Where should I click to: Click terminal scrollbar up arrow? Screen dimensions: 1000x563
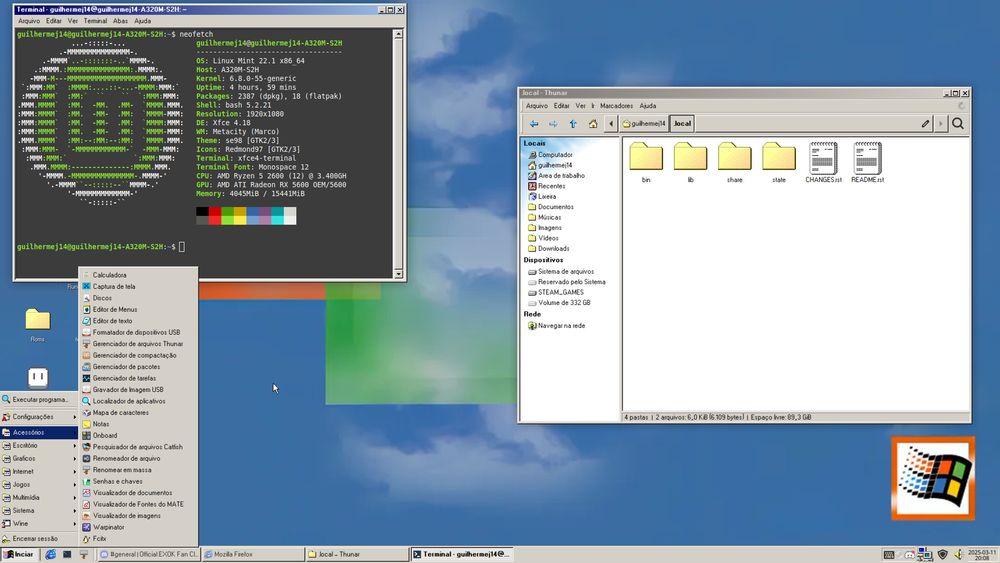(x=399, y=34)
